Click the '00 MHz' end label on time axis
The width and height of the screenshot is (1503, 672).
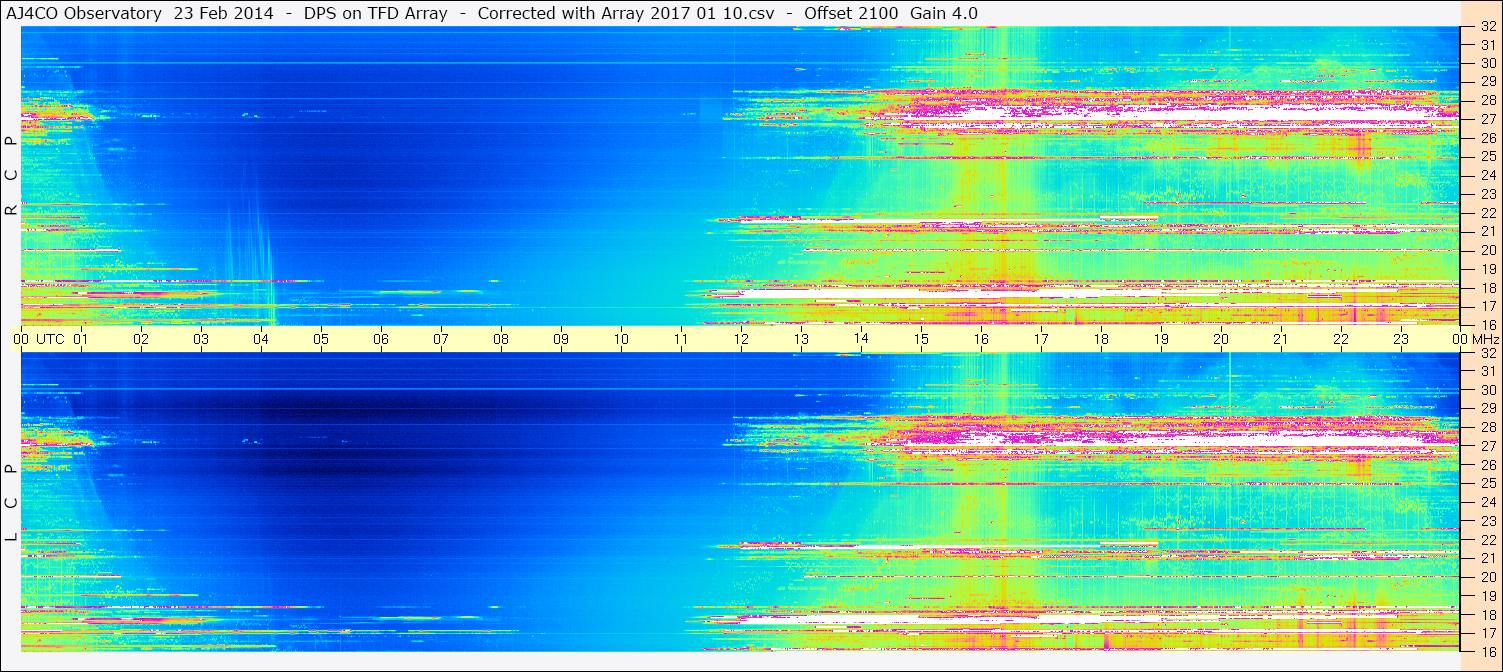(x=1474, y=339)
